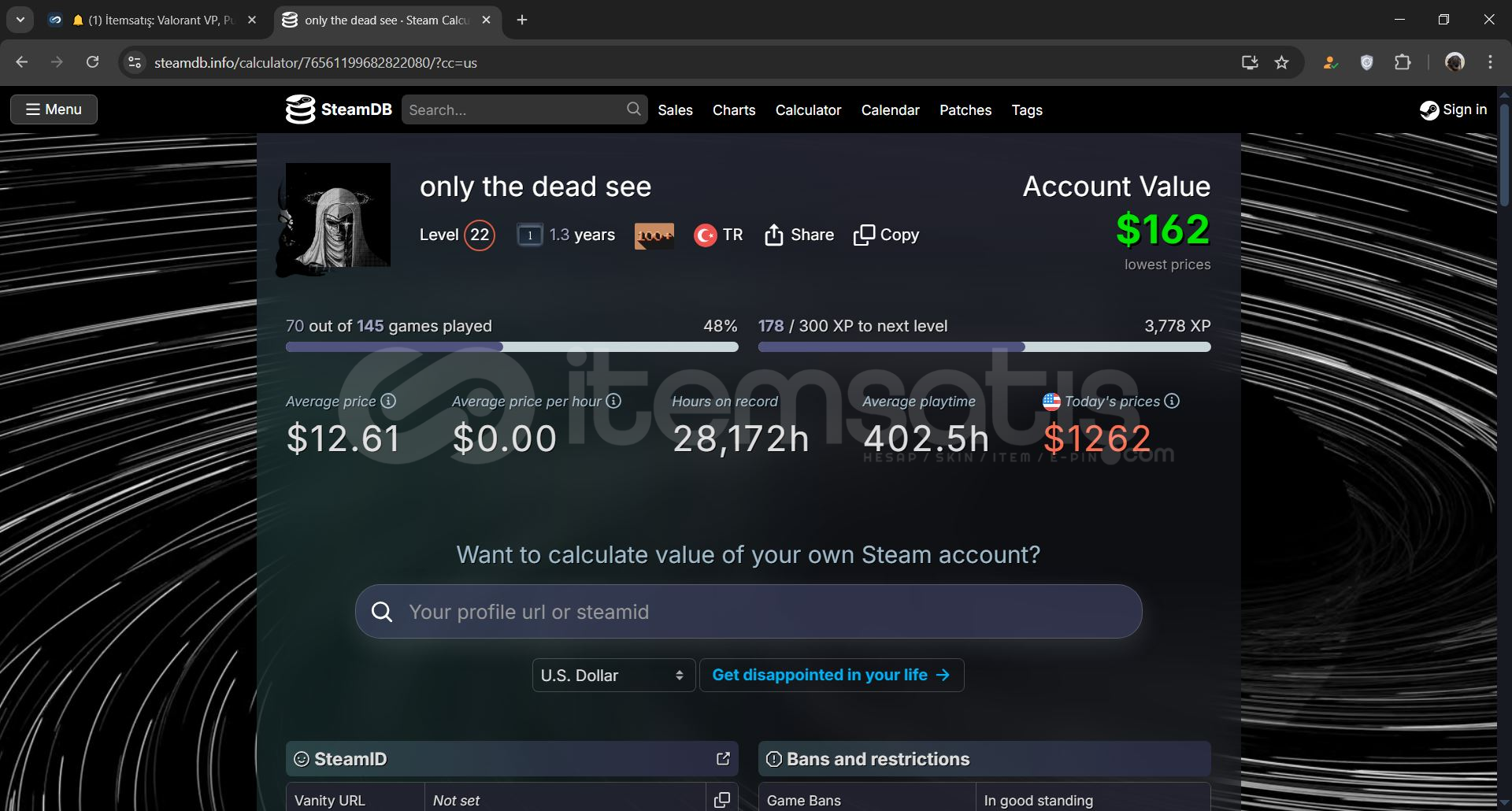
Task: Show Today's prices info icon
Action: pyautogui.click(x=1172, y=401)
